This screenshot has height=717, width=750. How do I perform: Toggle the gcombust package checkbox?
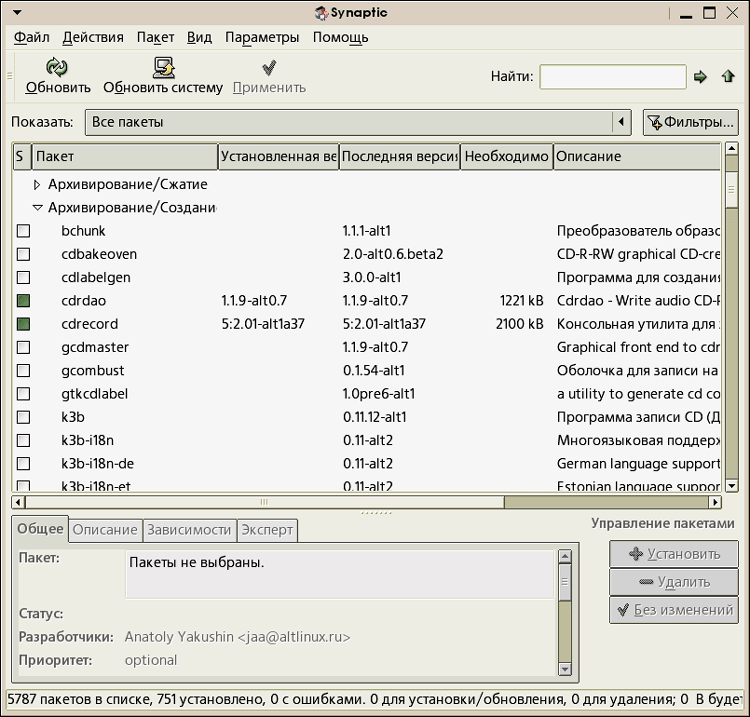point(23,371)
